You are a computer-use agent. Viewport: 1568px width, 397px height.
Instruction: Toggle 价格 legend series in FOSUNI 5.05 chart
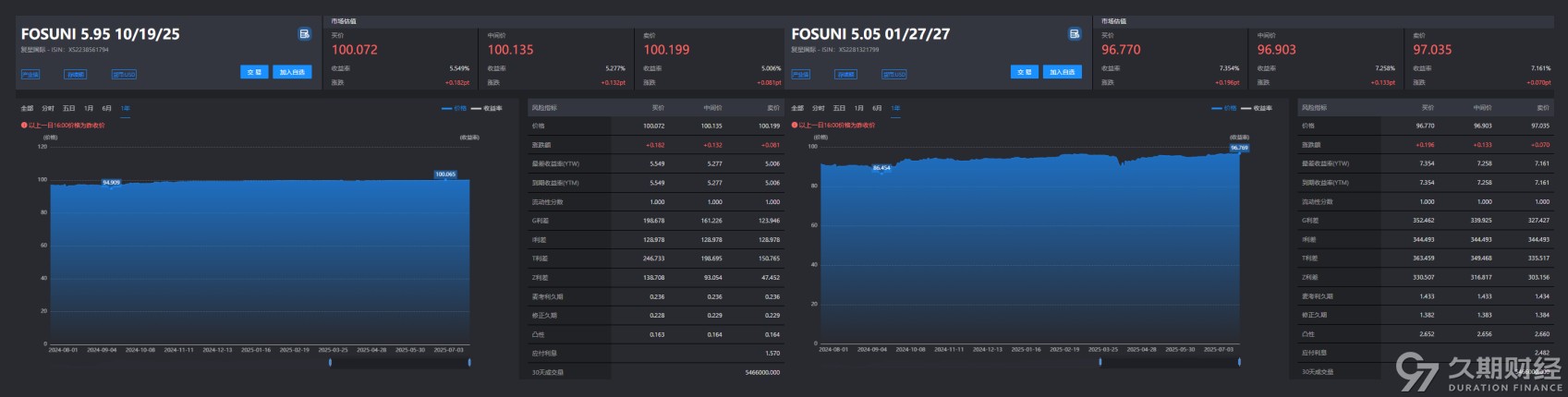pyautogui.click(x=1224, y=108)
